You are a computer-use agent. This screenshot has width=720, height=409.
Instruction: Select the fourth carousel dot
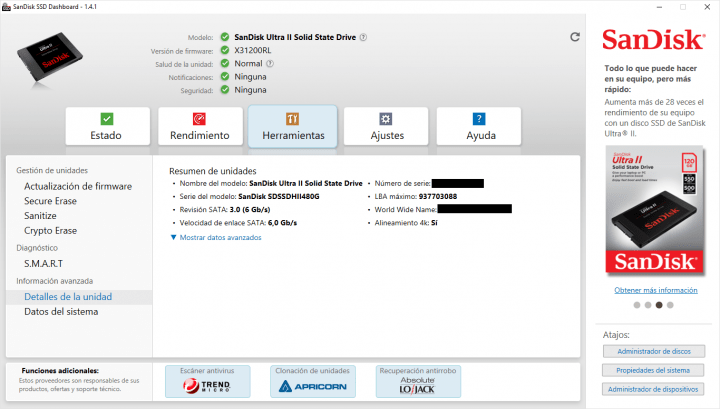point(670,305)
